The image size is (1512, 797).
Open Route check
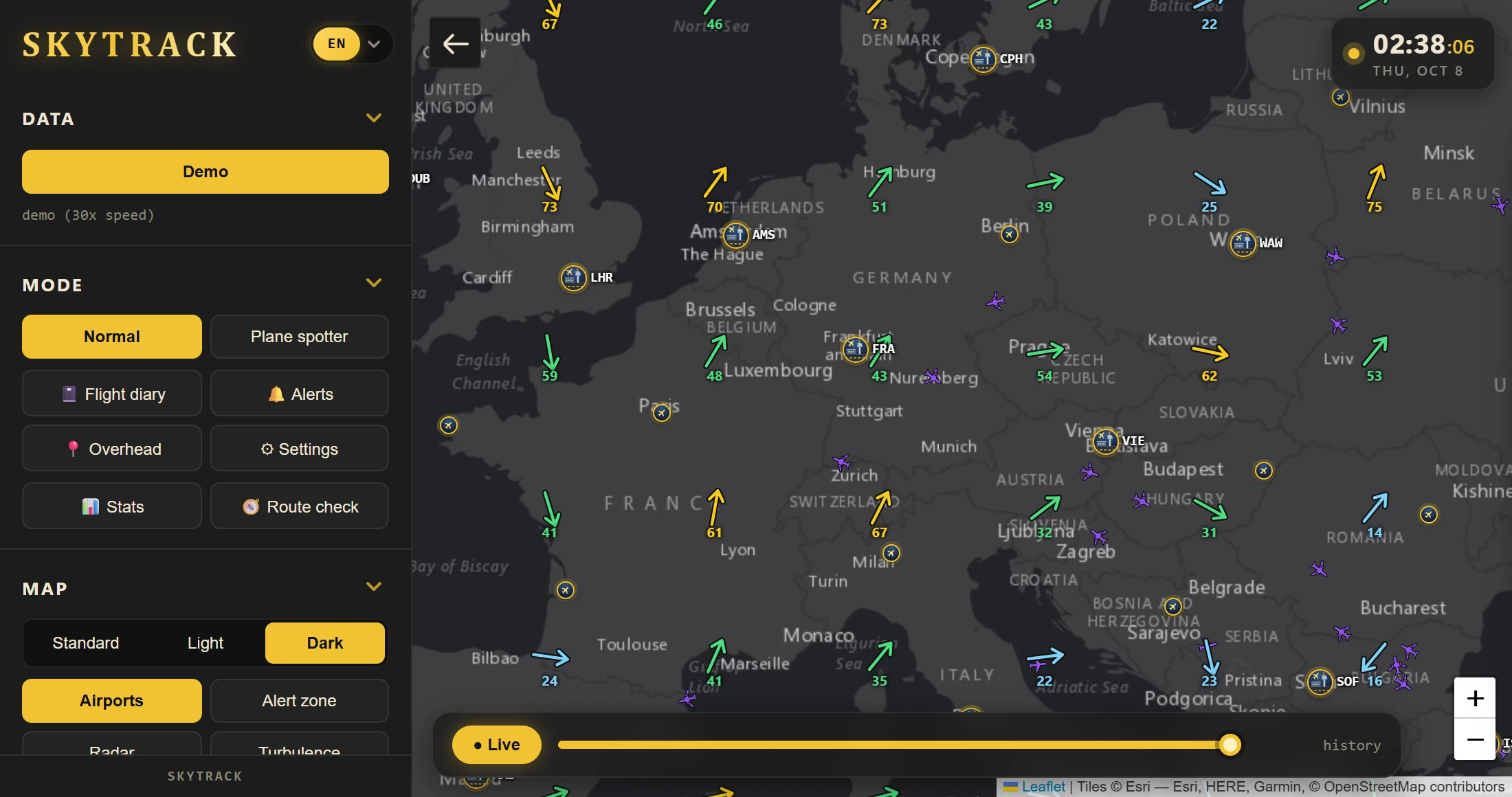pyautogui.click(x=300, y=506)
